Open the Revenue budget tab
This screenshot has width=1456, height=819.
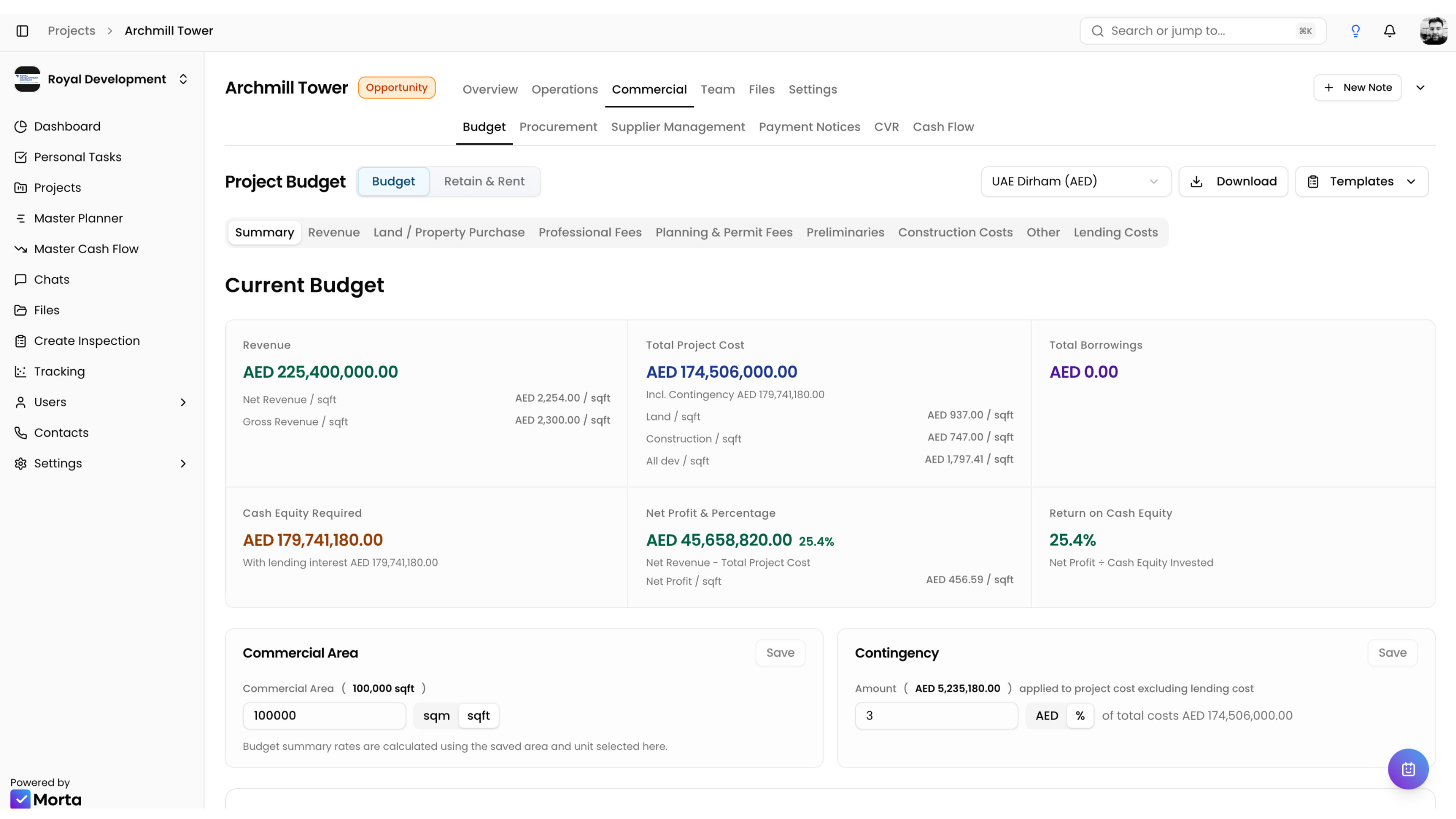[x=334, y=232]
